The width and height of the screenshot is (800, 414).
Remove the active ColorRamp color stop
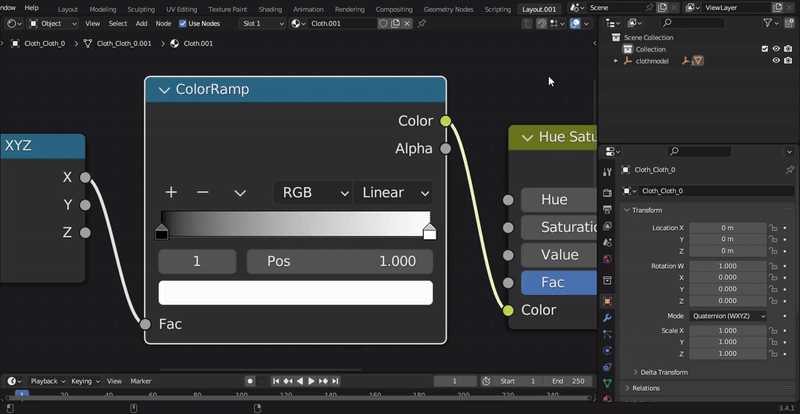[x=203, y=193]
